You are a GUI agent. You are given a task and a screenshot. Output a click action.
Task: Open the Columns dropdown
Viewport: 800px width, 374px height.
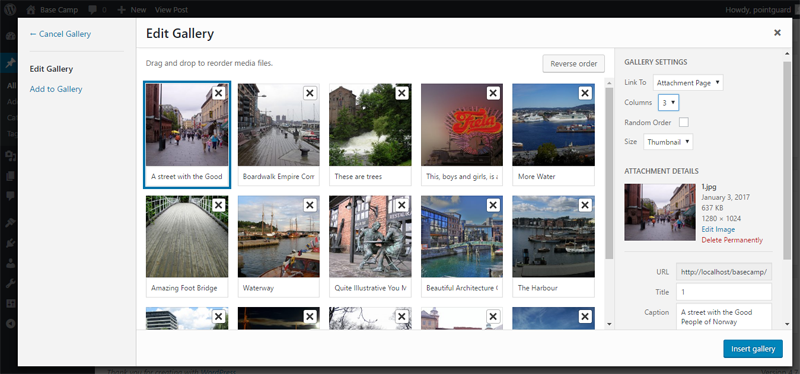[668, 103]
